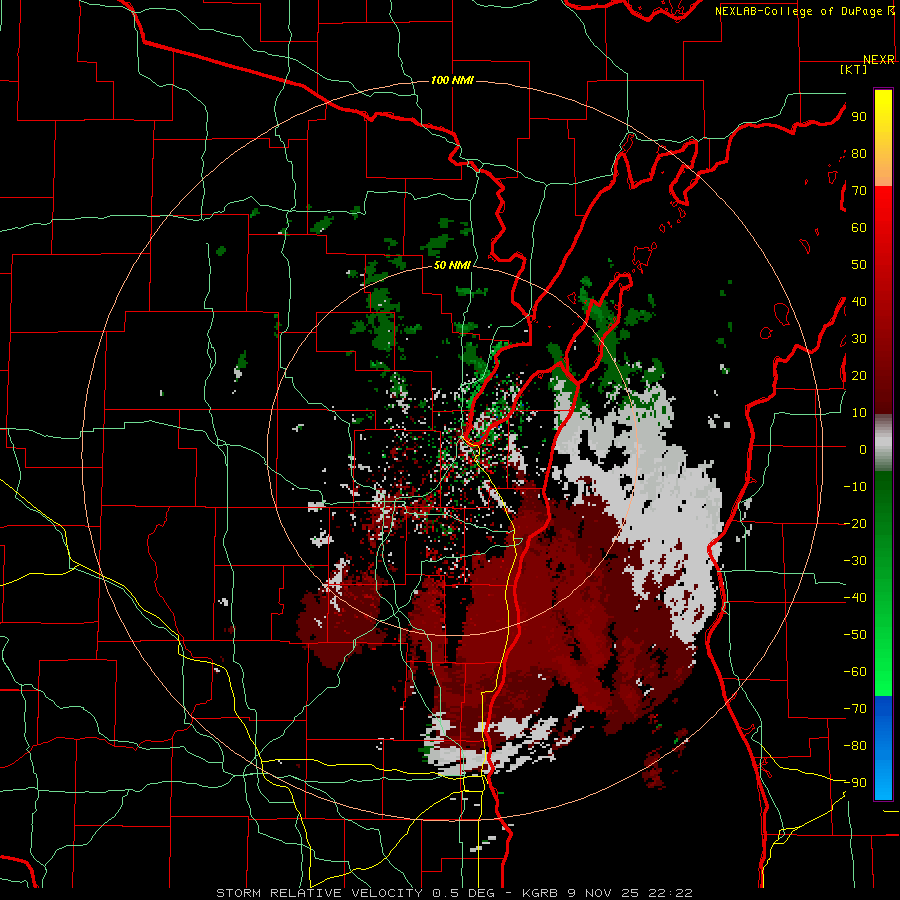Click the -90 value on velocity scale
Screen dimensions: 900x900
(855, 783)
